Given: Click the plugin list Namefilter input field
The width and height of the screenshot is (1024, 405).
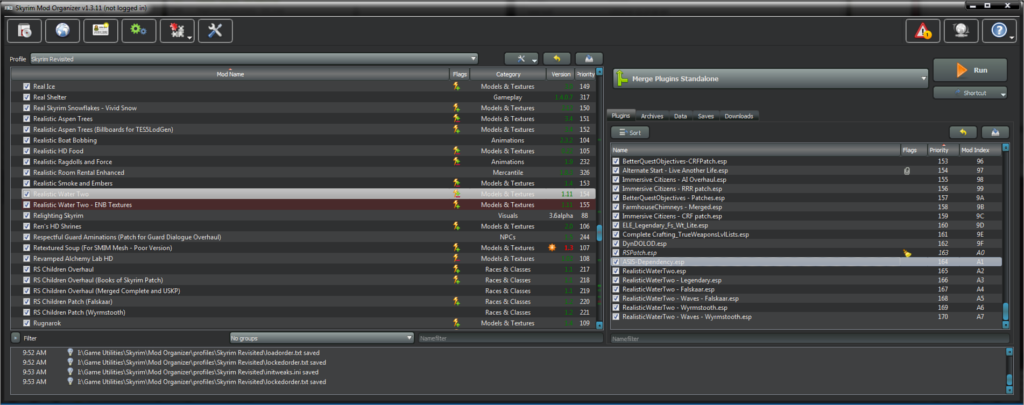Looking at the screenshot, I should tap(810, 338).
